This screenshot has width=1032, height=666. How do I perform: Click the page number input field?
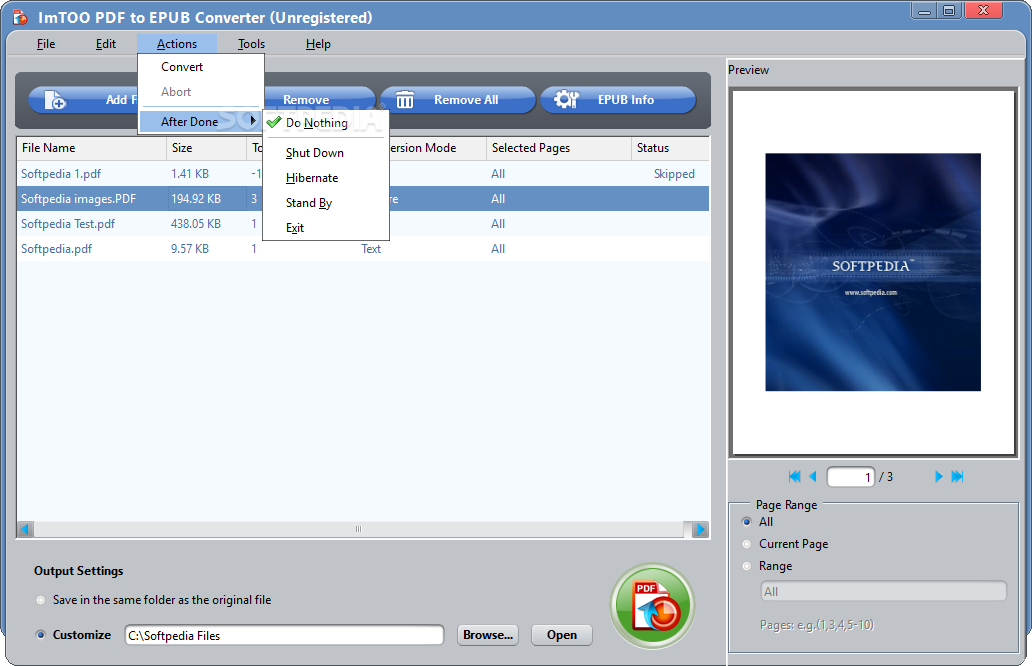pyautogui.click(x=850, y=476)
